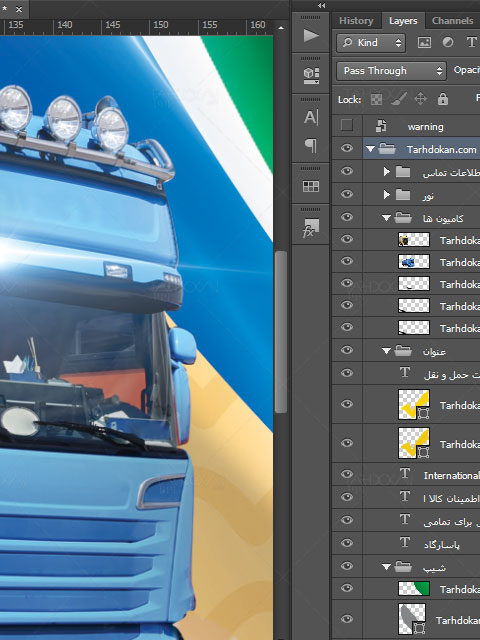480x640 pixels.
Task: Lock position move icon
Action: coord(420,99)
